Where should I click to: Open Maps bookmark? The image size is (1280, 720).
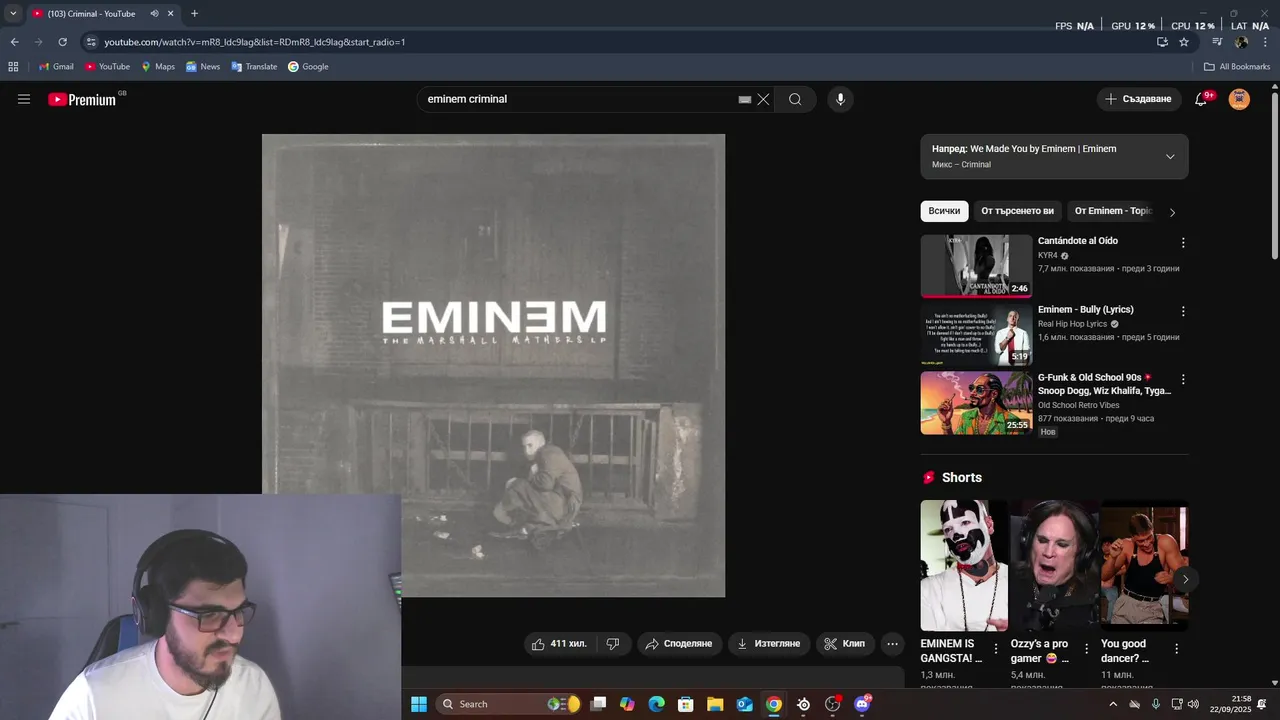coord(158,67)
